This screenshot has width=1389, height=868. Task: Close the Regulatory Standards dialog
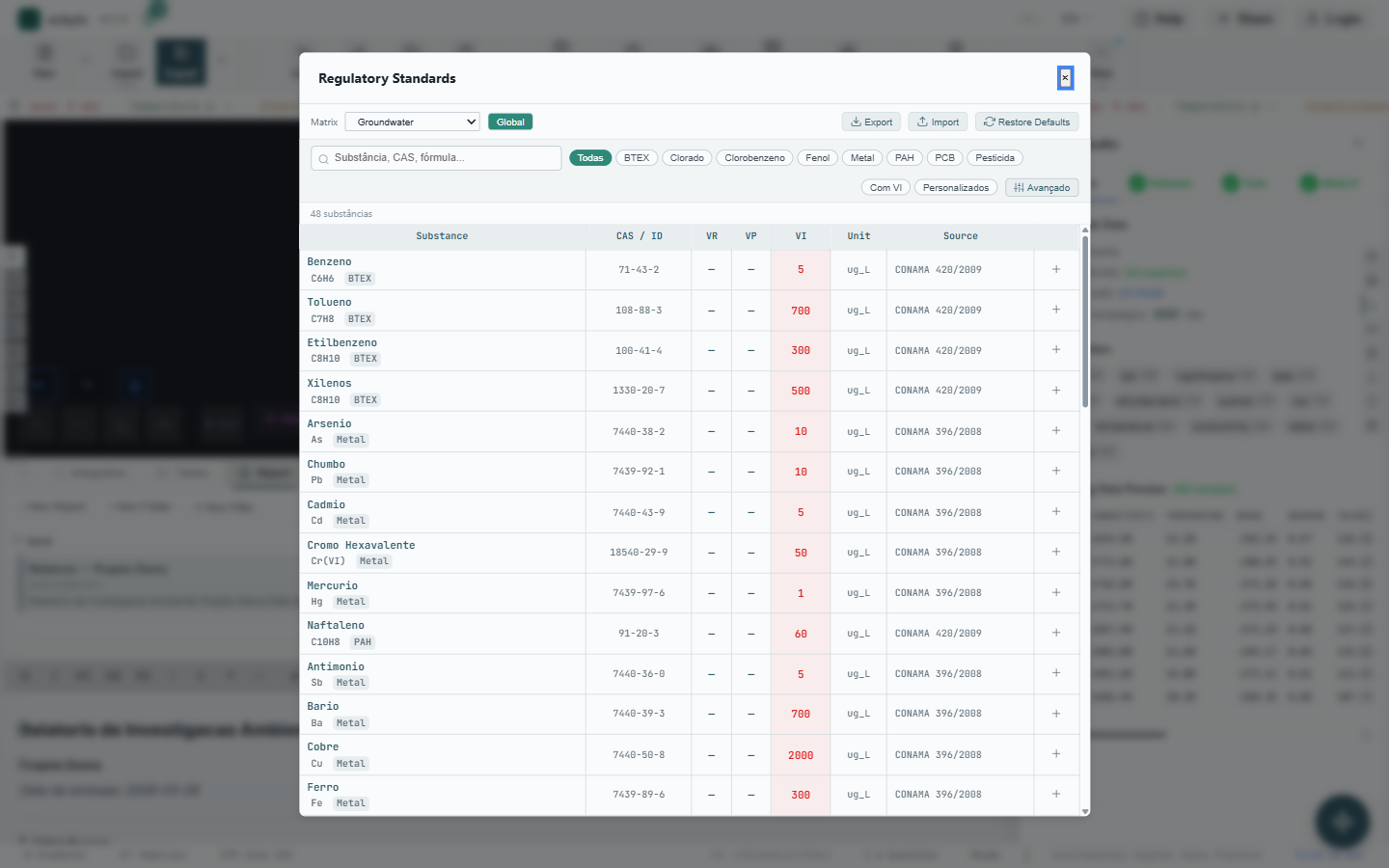point(1065,78)
